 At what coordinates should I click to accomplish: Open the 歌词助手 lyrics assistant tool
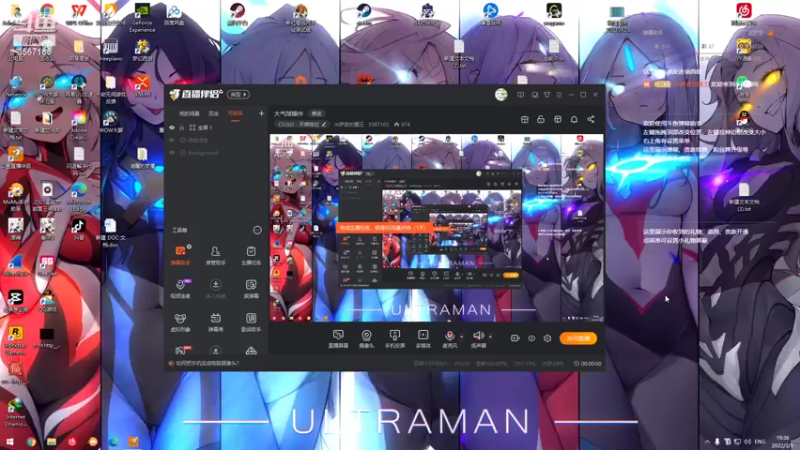[251, 322]
